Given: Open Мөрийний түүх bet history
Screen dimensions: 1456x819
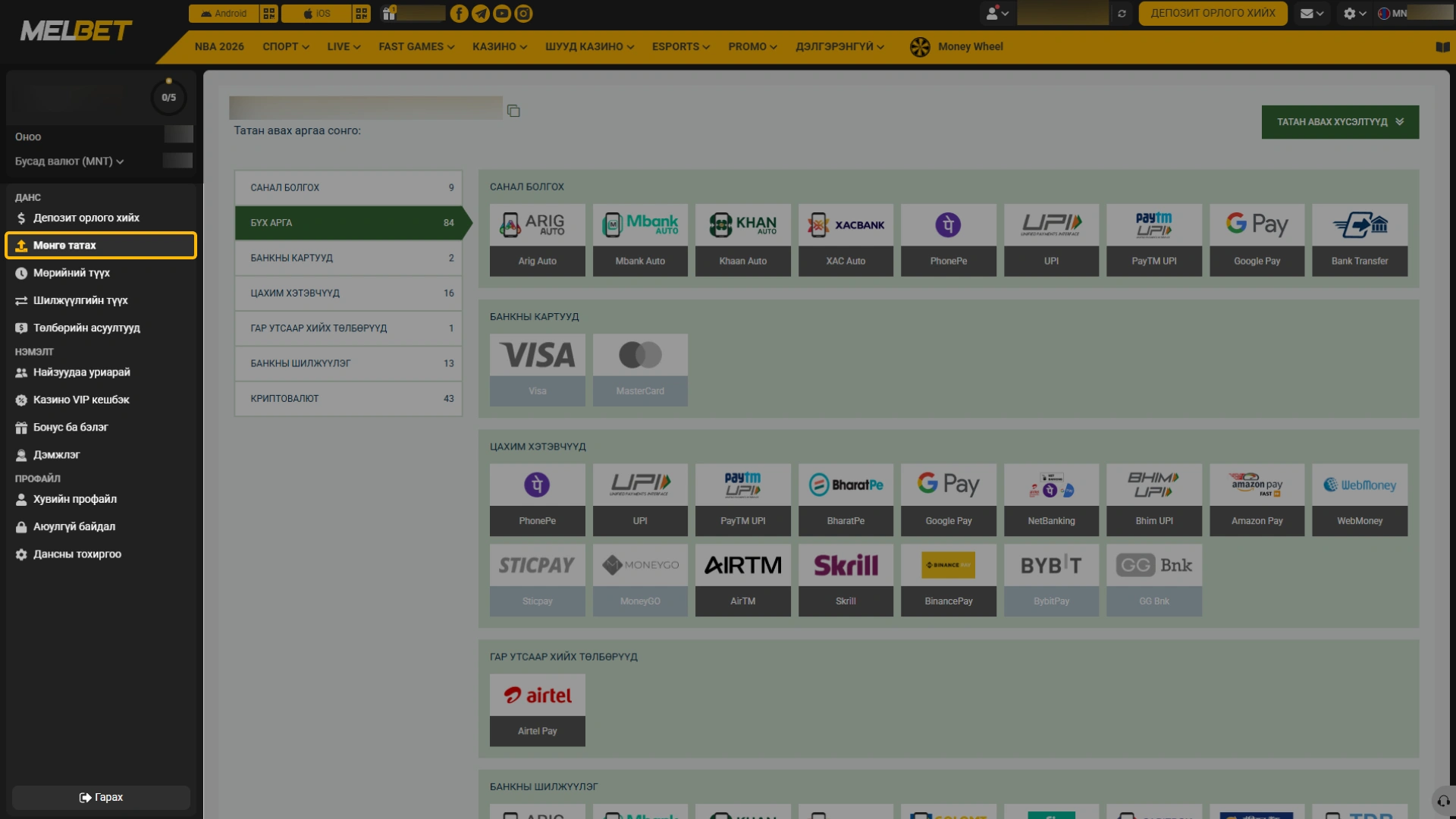Looking at the screenshot, I should (101, 273).
